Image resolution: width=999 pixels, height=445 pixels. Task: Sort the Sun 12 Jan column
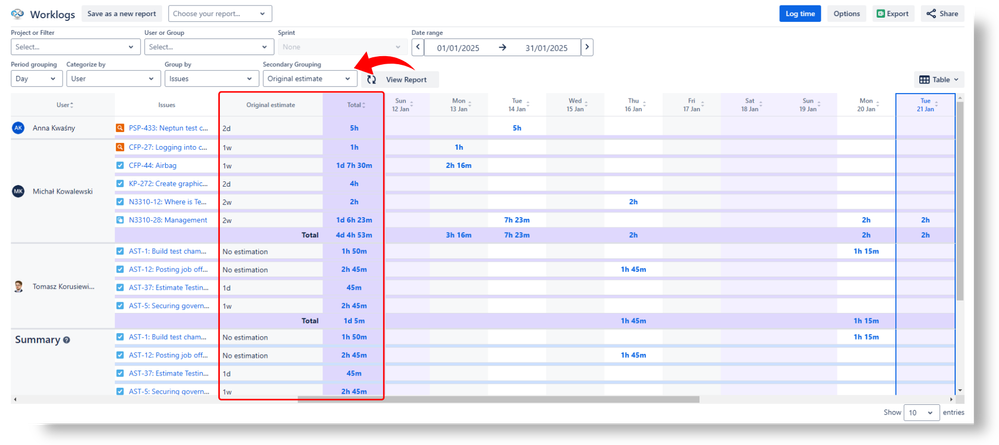tap(412, 105)
